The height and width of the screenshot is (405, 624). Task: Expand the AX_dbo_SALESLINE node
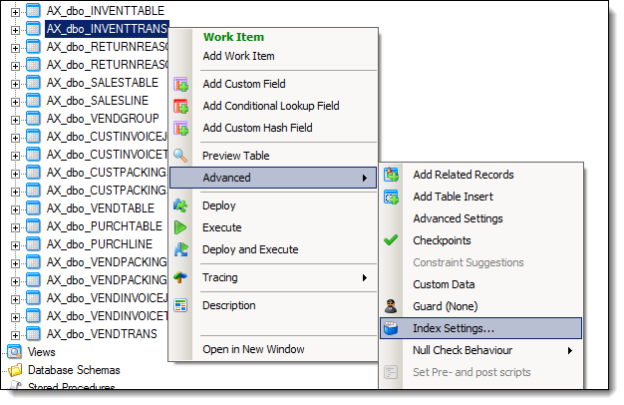point(15,102)
